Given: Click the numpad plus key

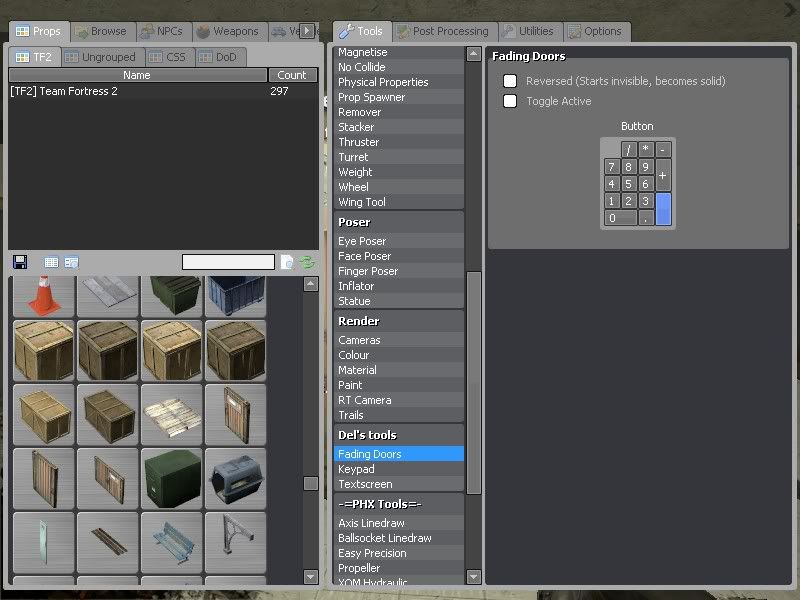Looking at the screenshot, I should click(x=662, y=175).
